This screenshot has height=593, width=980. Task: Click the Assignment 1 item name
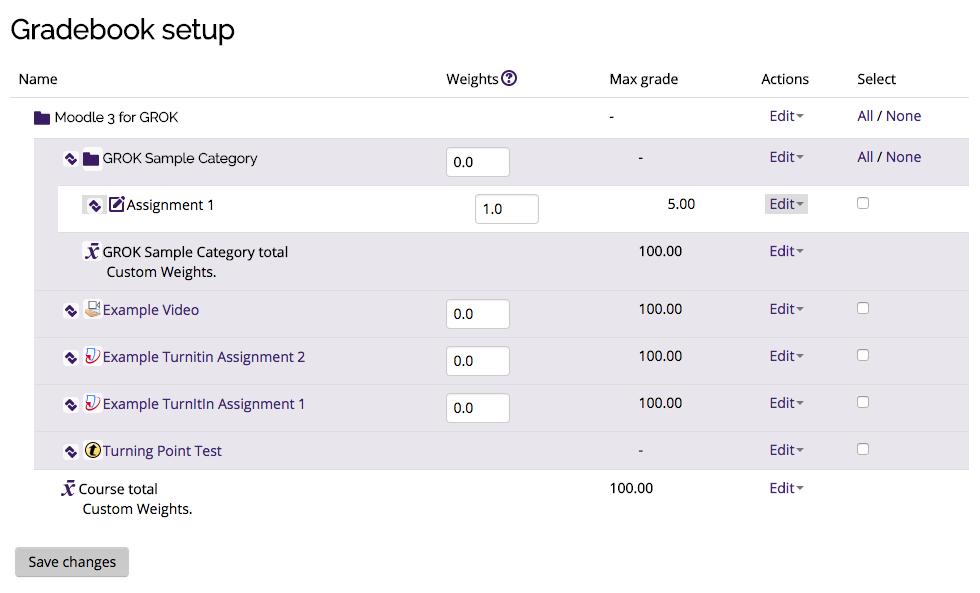pyautogui.click(x=170, y=205)
